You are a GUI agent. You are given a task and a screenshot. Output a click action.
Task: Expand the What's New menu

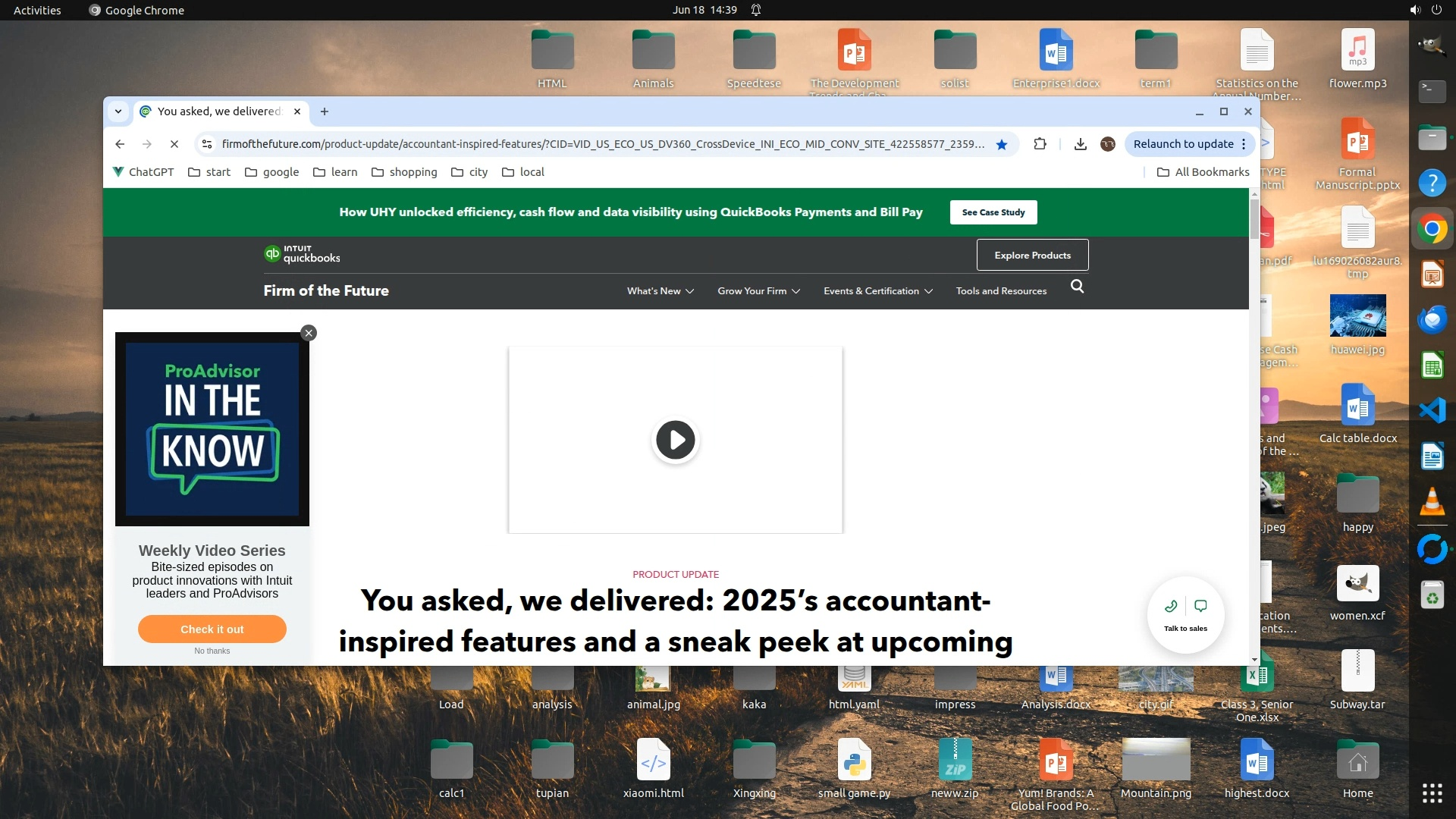[660, 291]
